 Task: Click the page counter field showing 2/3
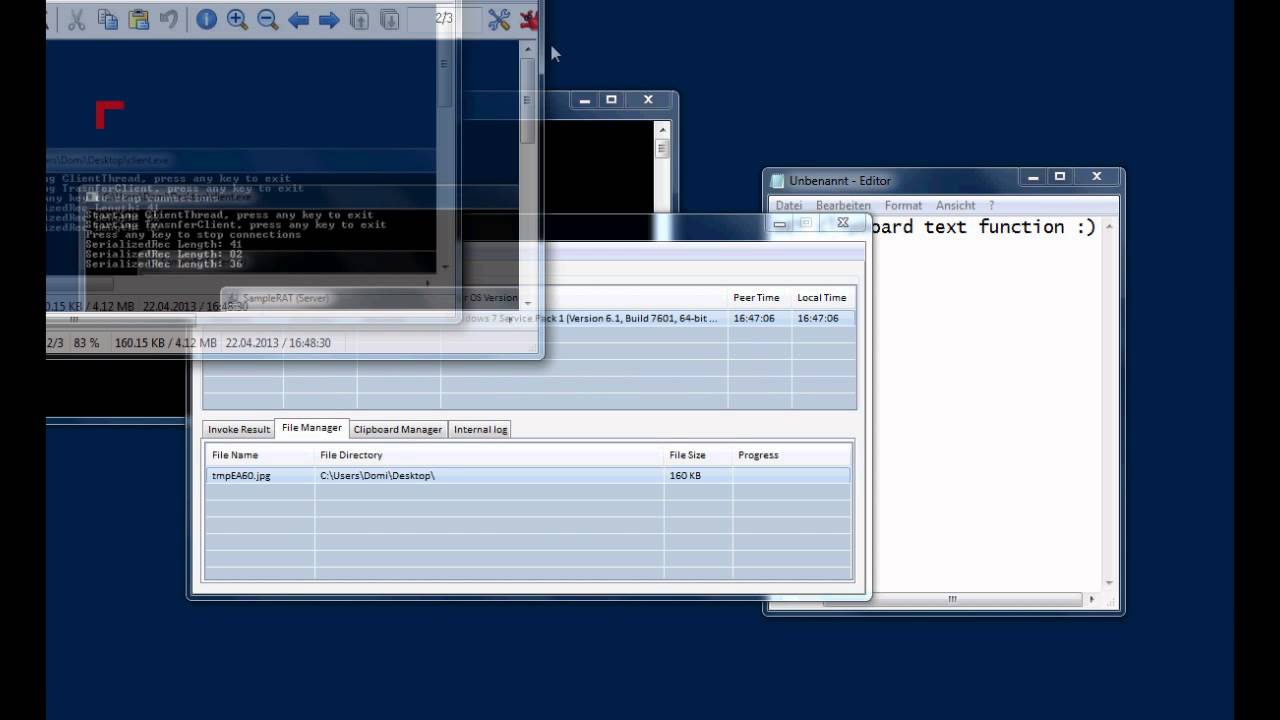point(445,19)
